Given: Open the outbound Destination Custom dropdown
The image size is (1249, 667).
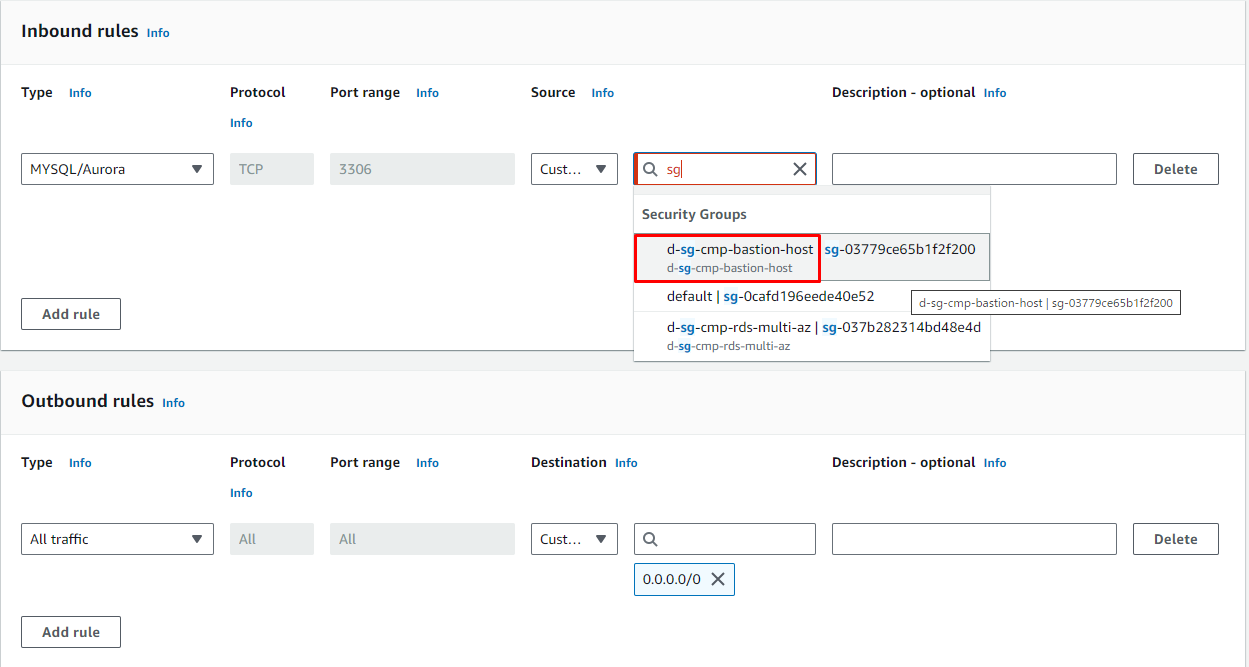Looking at the screenshot, I should point(574,539).
